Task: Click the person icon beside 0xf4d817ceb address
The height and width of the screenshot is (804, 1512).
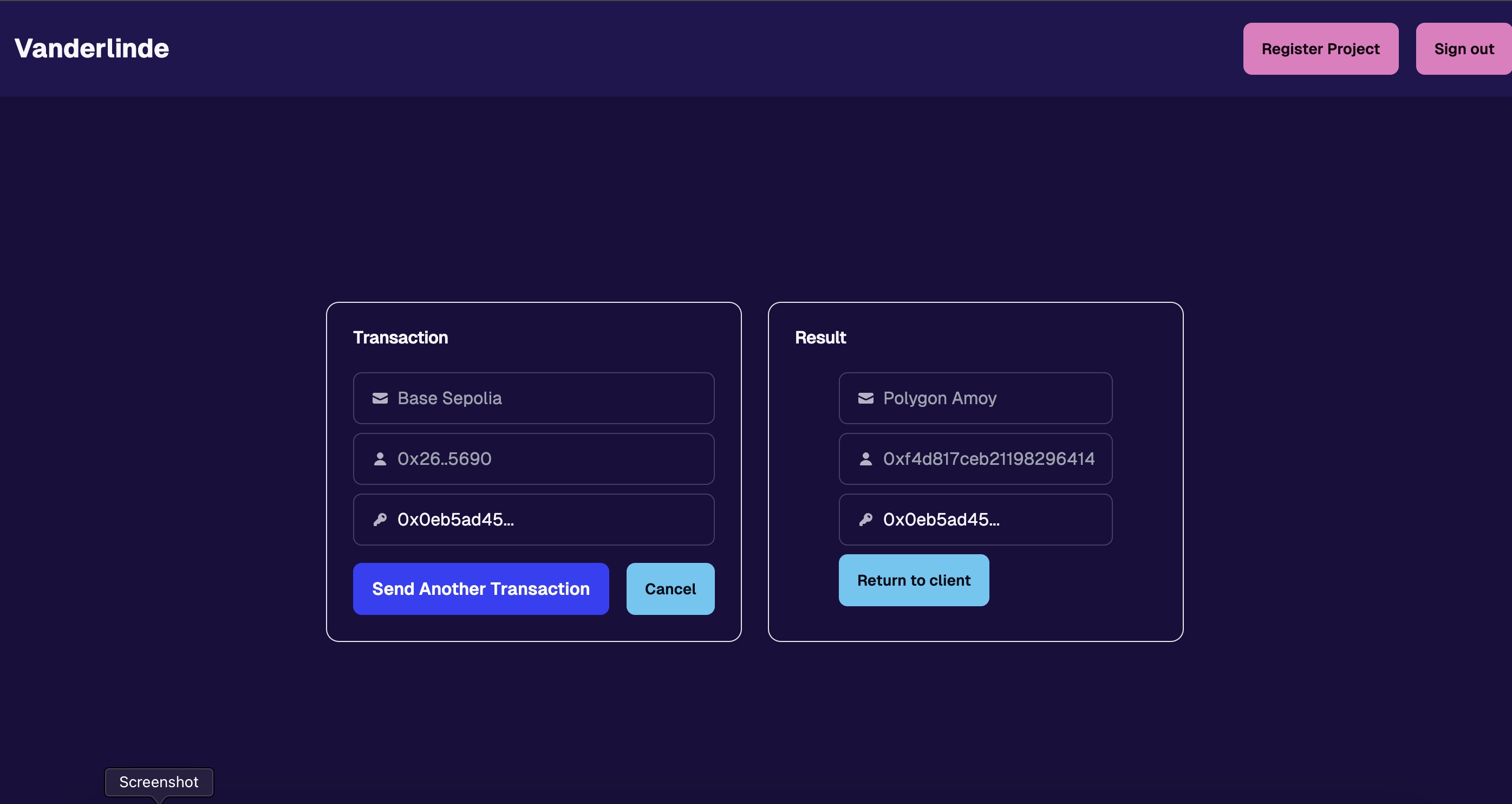Action: tap(865, 459)
